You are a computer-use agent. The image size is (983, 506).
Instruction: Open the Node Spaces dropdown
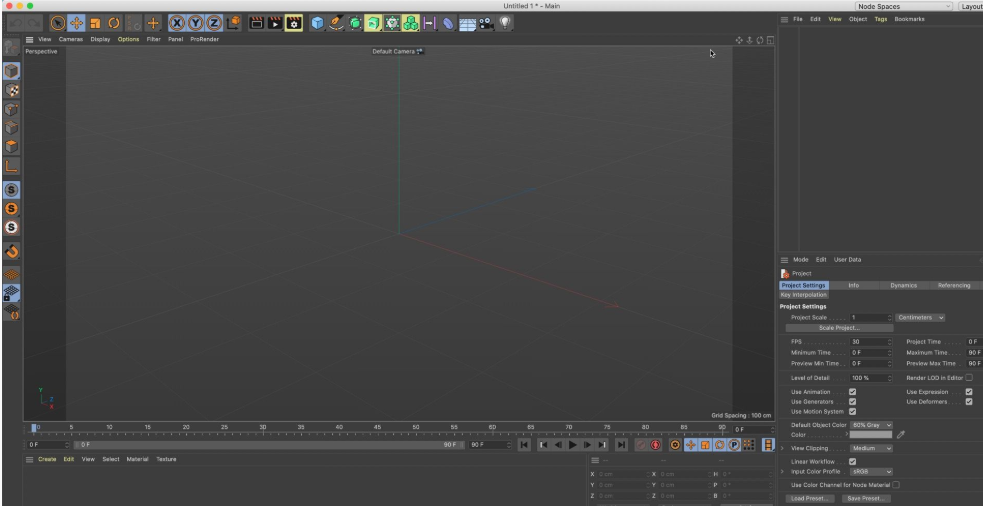pos(904,6)
